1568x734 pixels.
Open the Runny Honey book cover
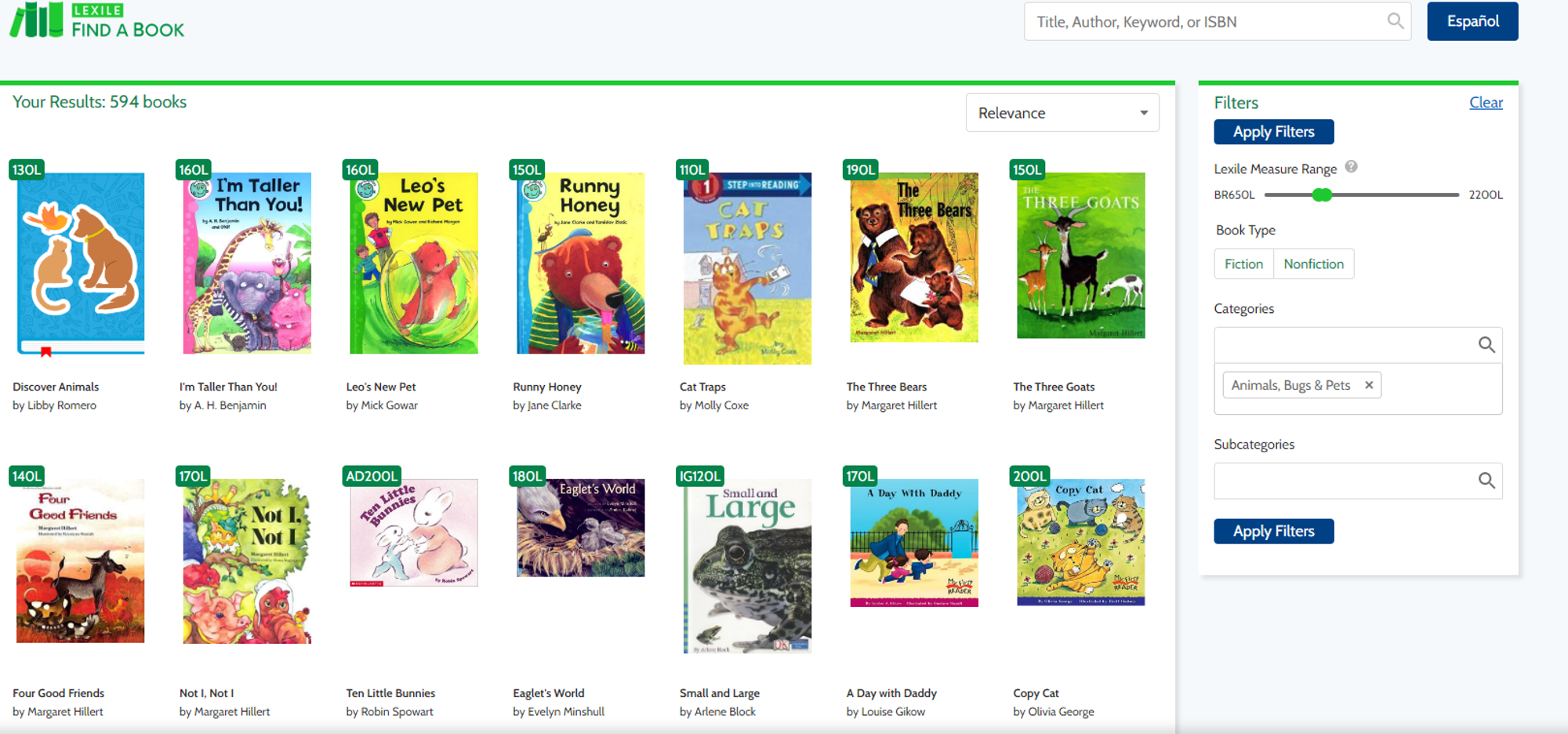(580, 263)
